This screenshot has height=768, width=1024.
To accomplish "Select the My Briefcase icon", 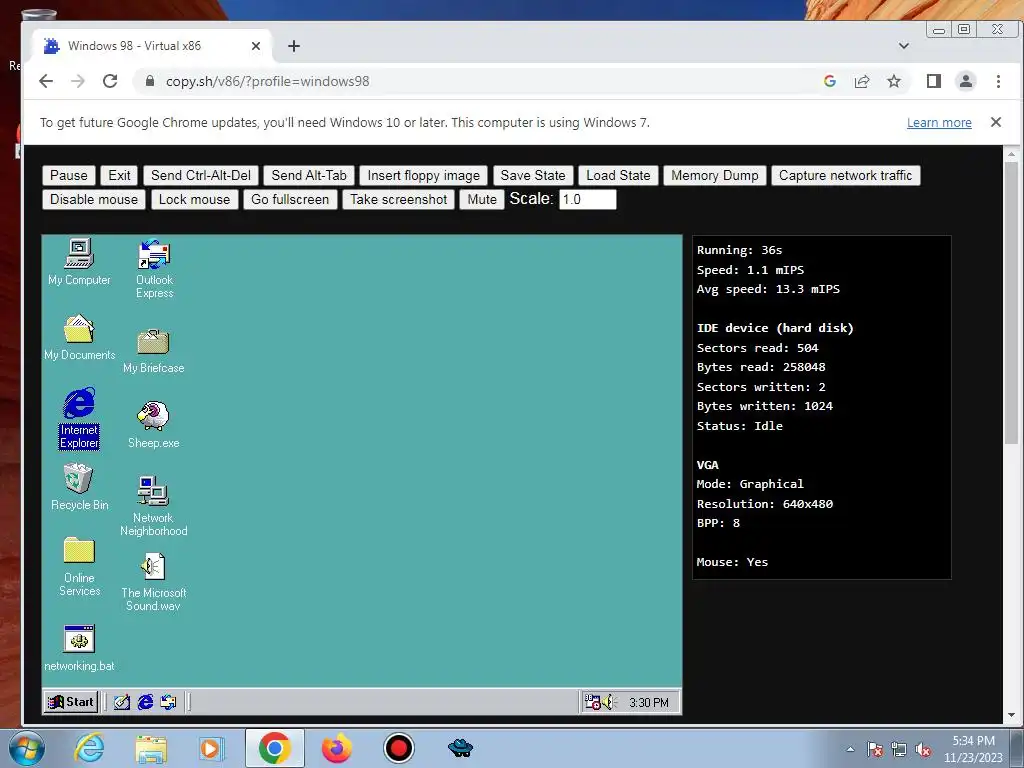I will point(153,351).
